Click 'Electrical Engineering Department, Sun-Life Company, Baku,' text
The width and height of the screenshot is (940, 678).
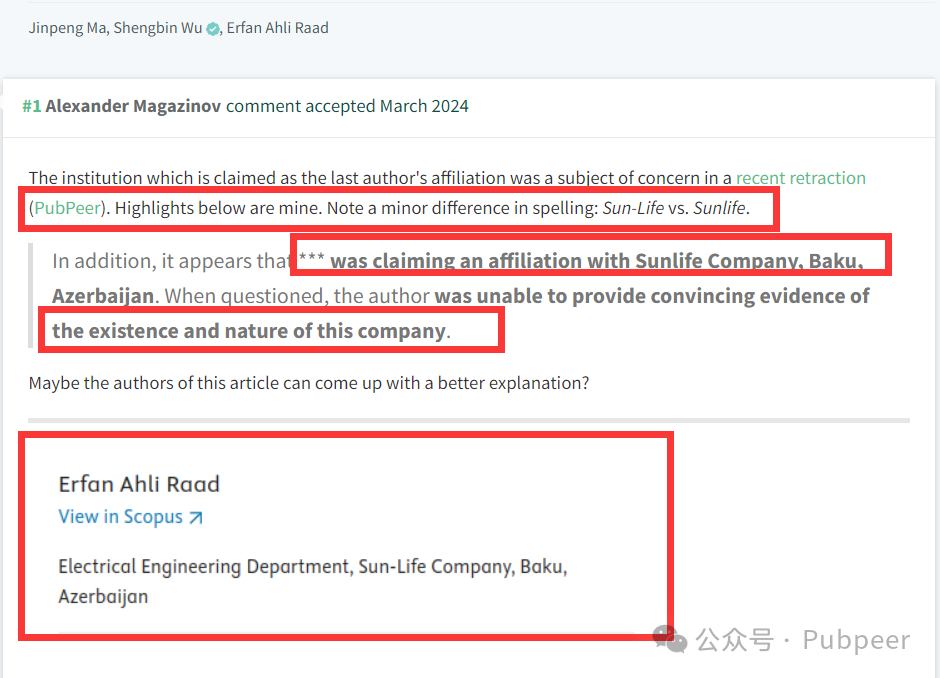(313, 566)
